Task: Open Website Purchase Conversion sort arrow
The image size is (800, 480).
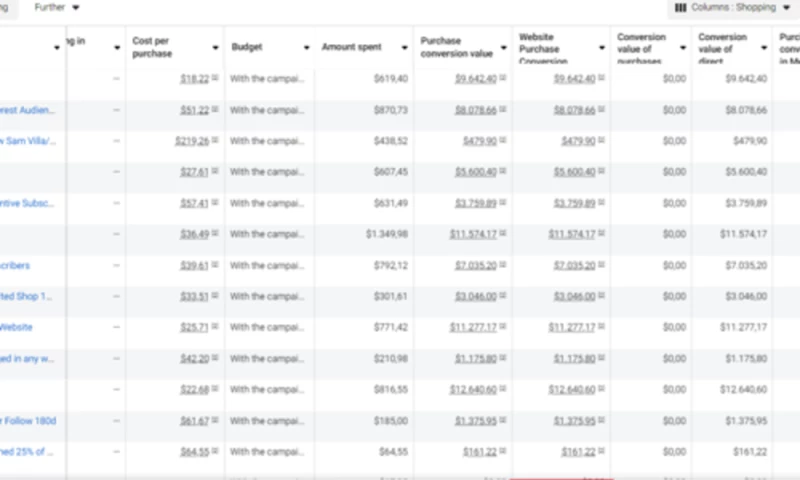Action: pyautogui.click(x=602, y=47)
